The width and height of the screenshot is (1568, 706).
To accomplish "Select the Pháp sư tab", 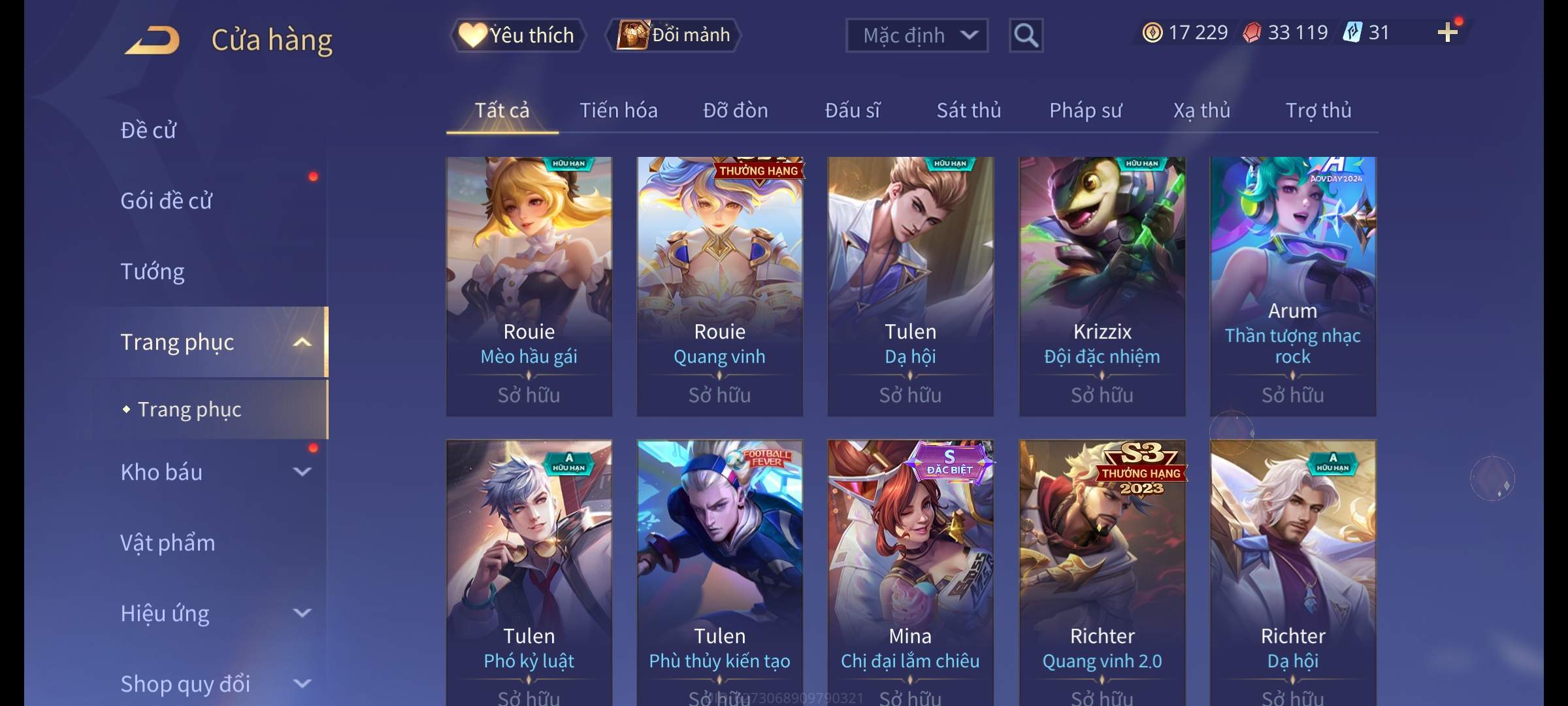I will coord(1085,110).
